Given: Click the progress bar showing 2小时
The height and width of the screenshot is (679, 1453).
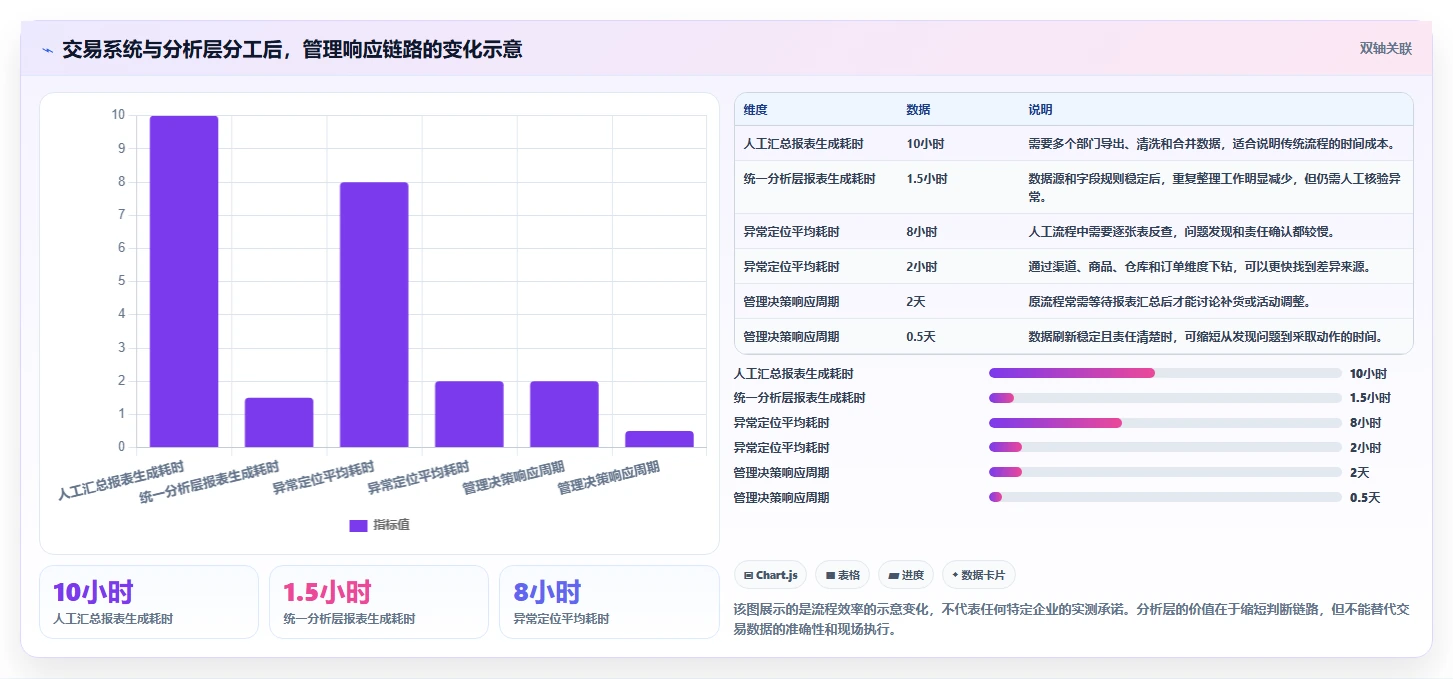Looking at the screenshot, I should coord(1165,447).
